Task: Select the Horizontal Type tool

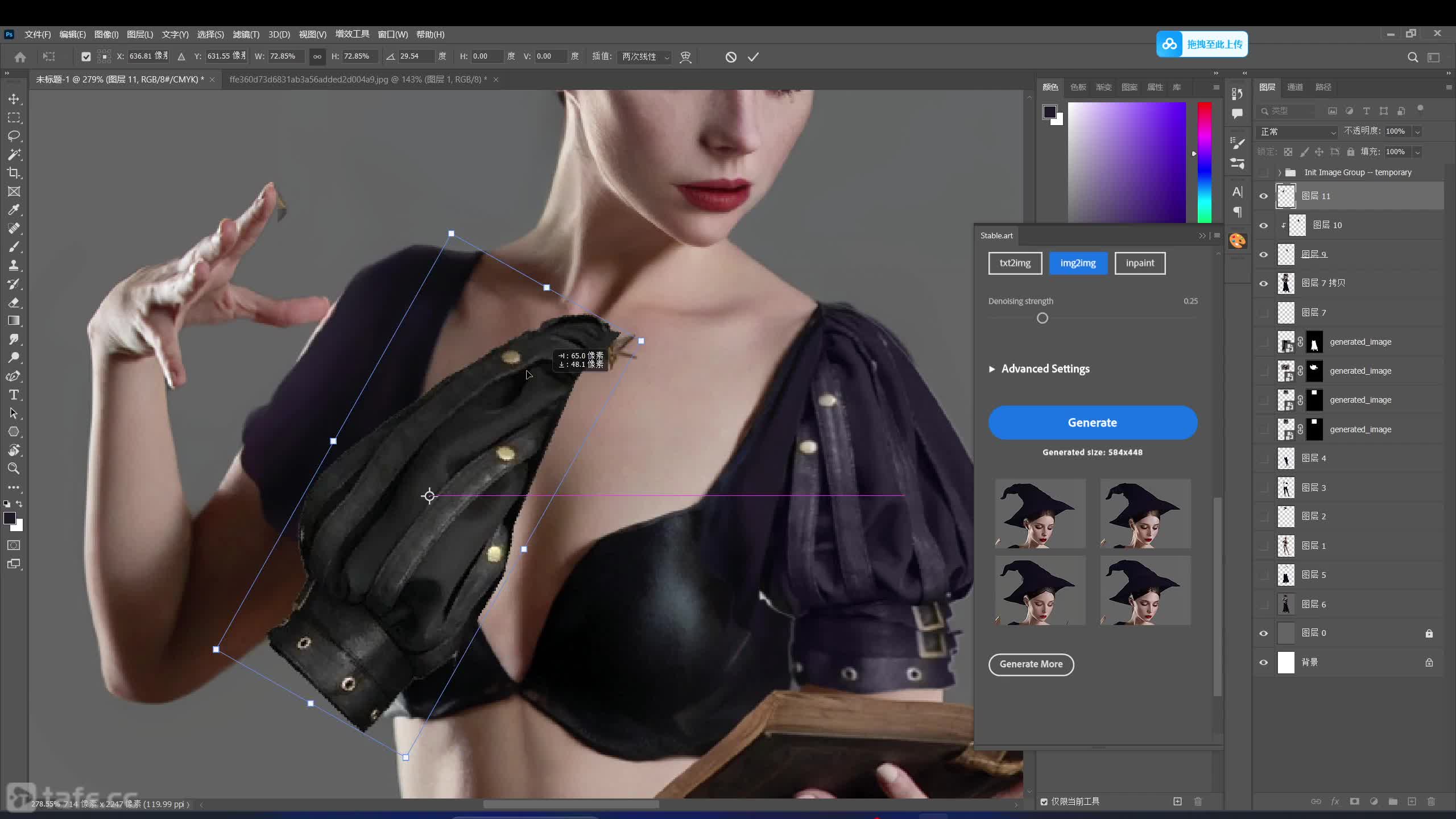Action: pos(14,395)
